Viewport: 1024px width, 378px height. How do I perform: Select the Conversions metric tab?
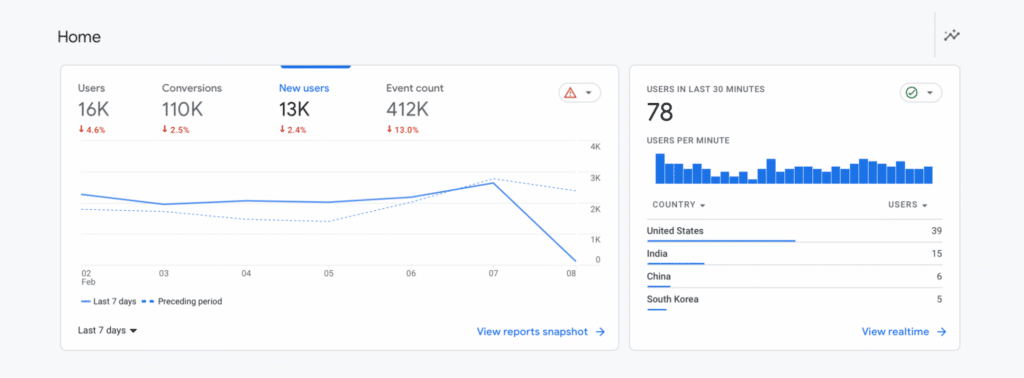192,109
